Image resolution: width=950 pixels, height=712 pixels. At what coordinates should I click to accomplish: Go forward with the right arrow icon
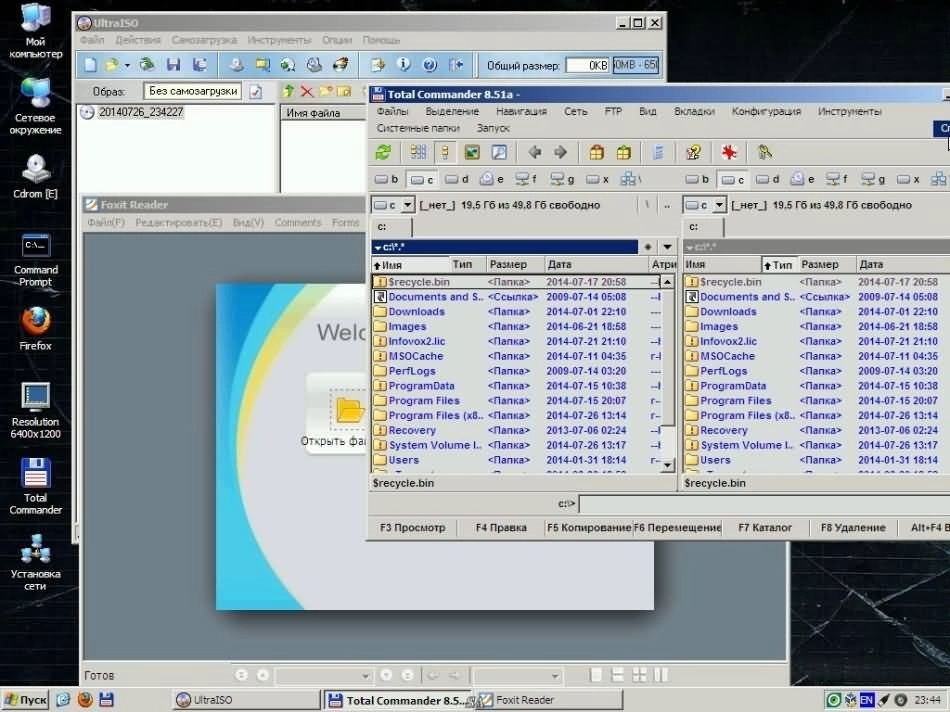click(x=561, y=153)
